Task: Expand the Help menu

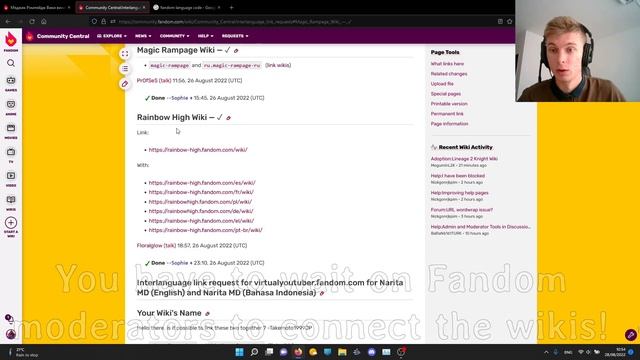Action: (205, 36)
